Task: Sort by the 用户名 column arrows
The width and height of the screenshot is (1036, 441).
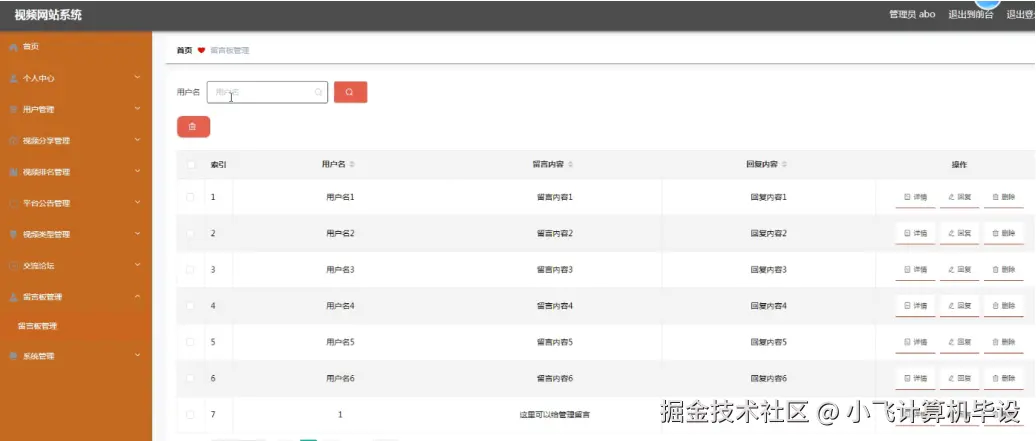Action: tap(352, 165)
